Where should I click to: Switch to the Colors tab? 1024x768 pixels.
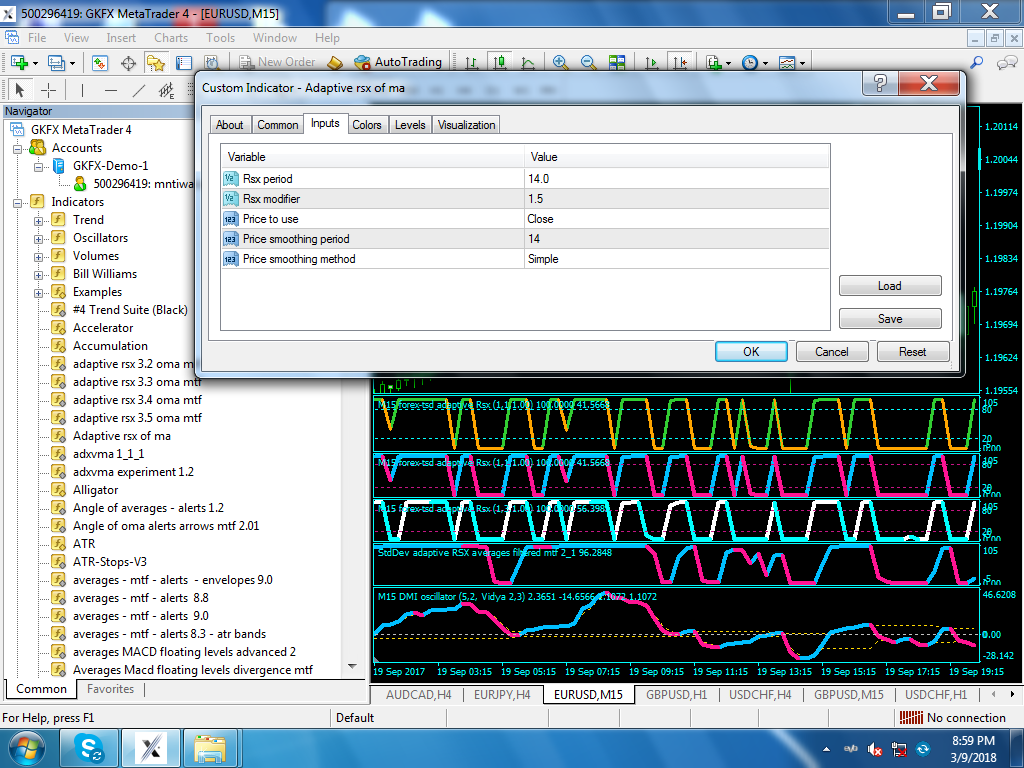(x=367, y=125)
